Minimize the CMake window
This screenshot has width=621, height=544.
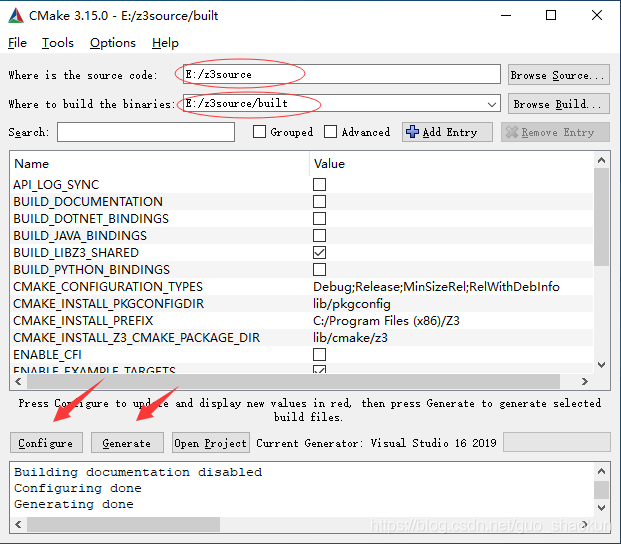pos(506,15)
